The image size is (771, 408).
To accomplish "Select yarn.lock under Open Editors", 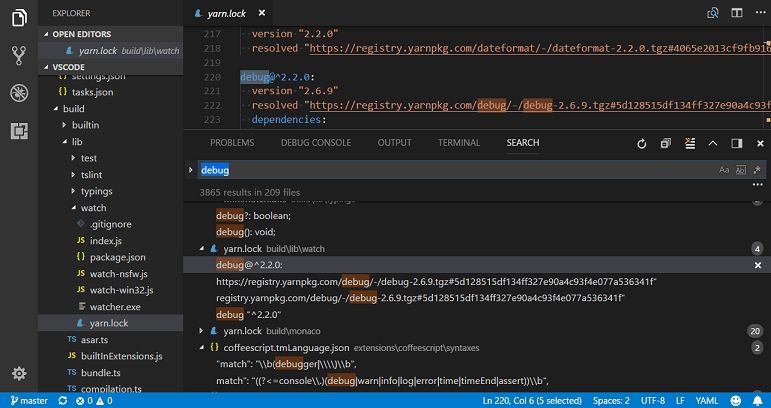I will tap(111, 51).
